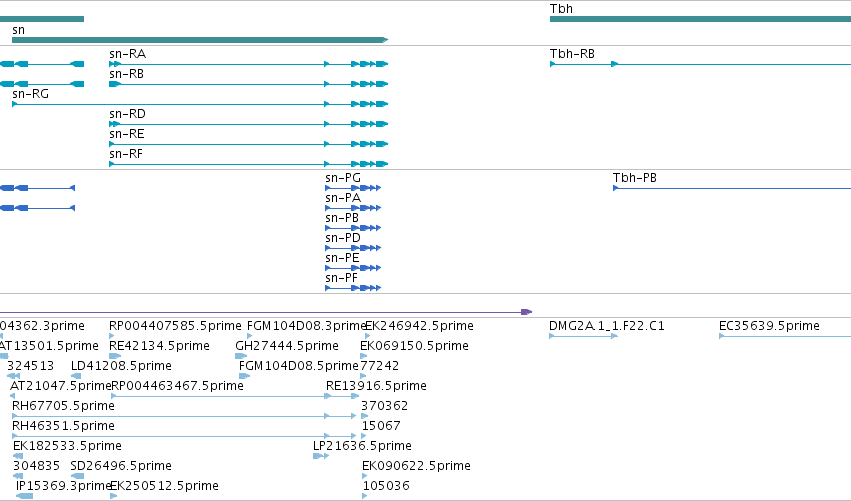851x501 pixels.
Task: Click the RH67705.5prime EST label
Action: (63, 406)
